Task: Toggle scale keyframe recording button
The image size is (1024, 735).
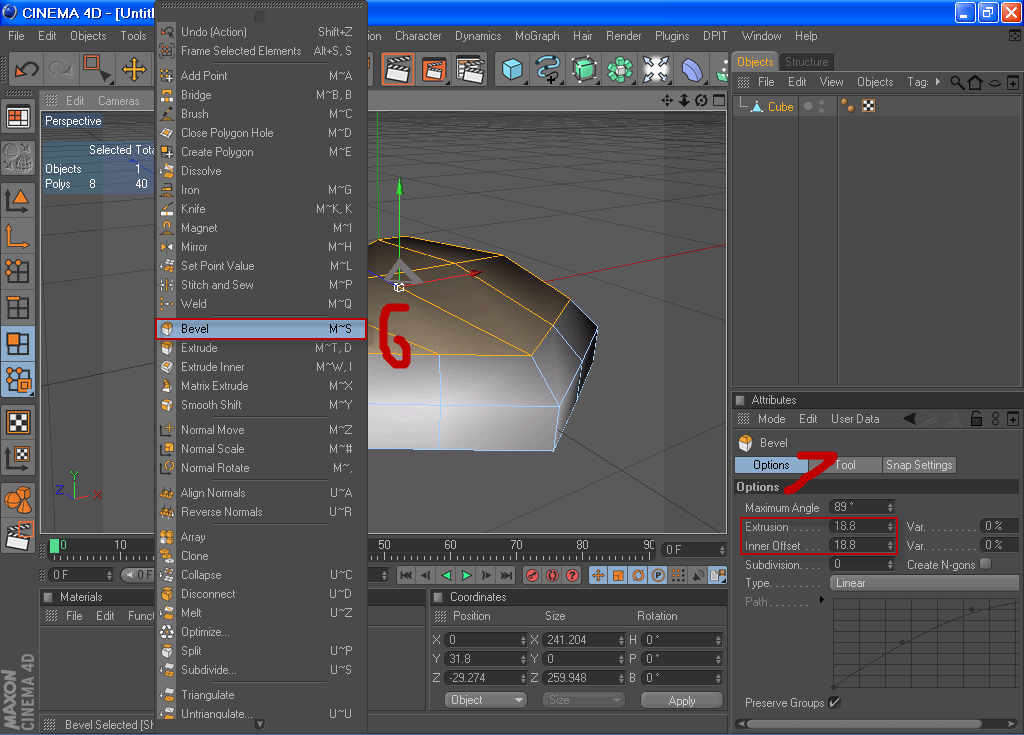Action: [618, 576]
